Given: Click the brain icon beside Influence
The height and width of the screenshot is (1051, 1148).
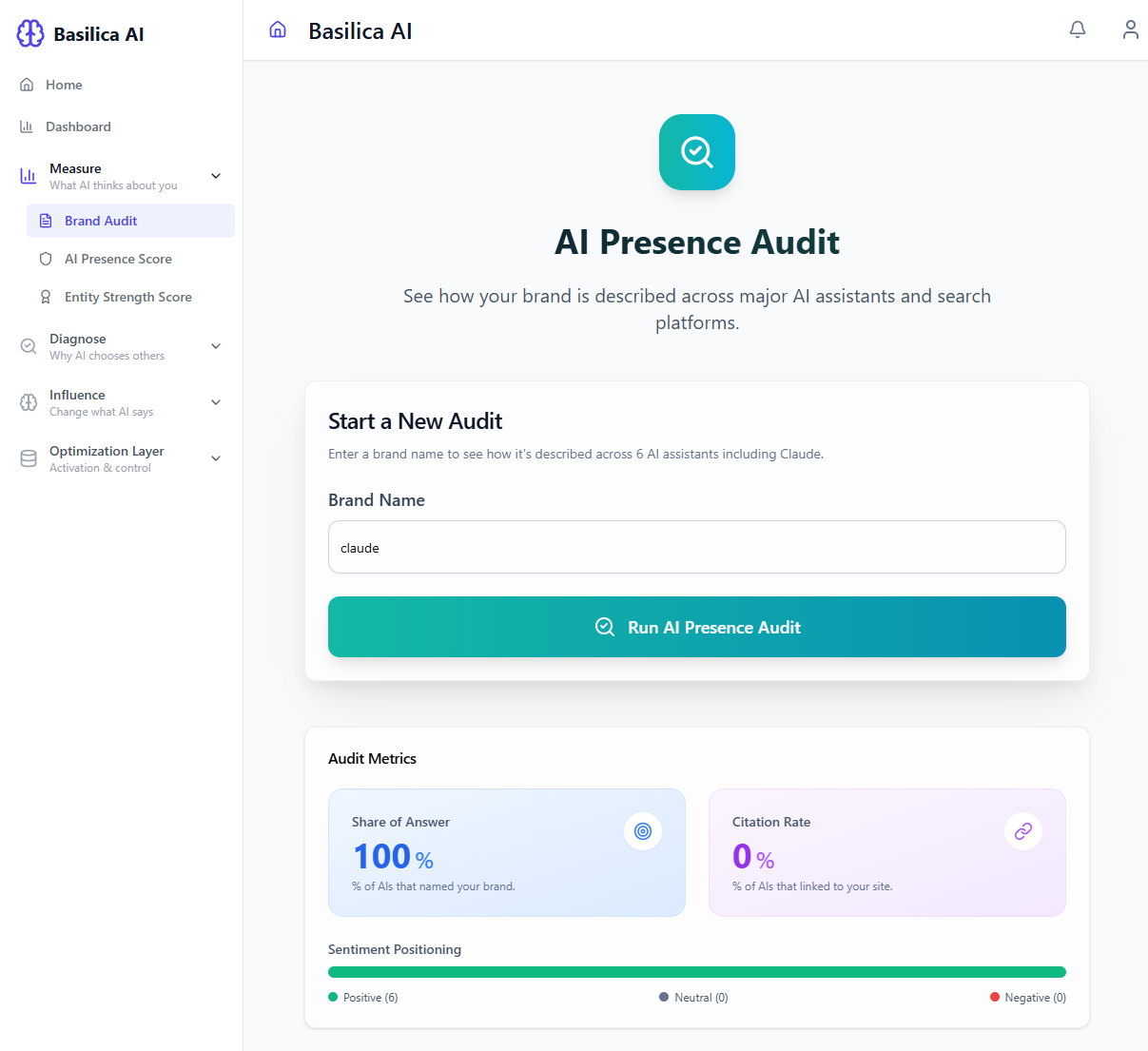Looking at the screenshot, I should 26,402.
